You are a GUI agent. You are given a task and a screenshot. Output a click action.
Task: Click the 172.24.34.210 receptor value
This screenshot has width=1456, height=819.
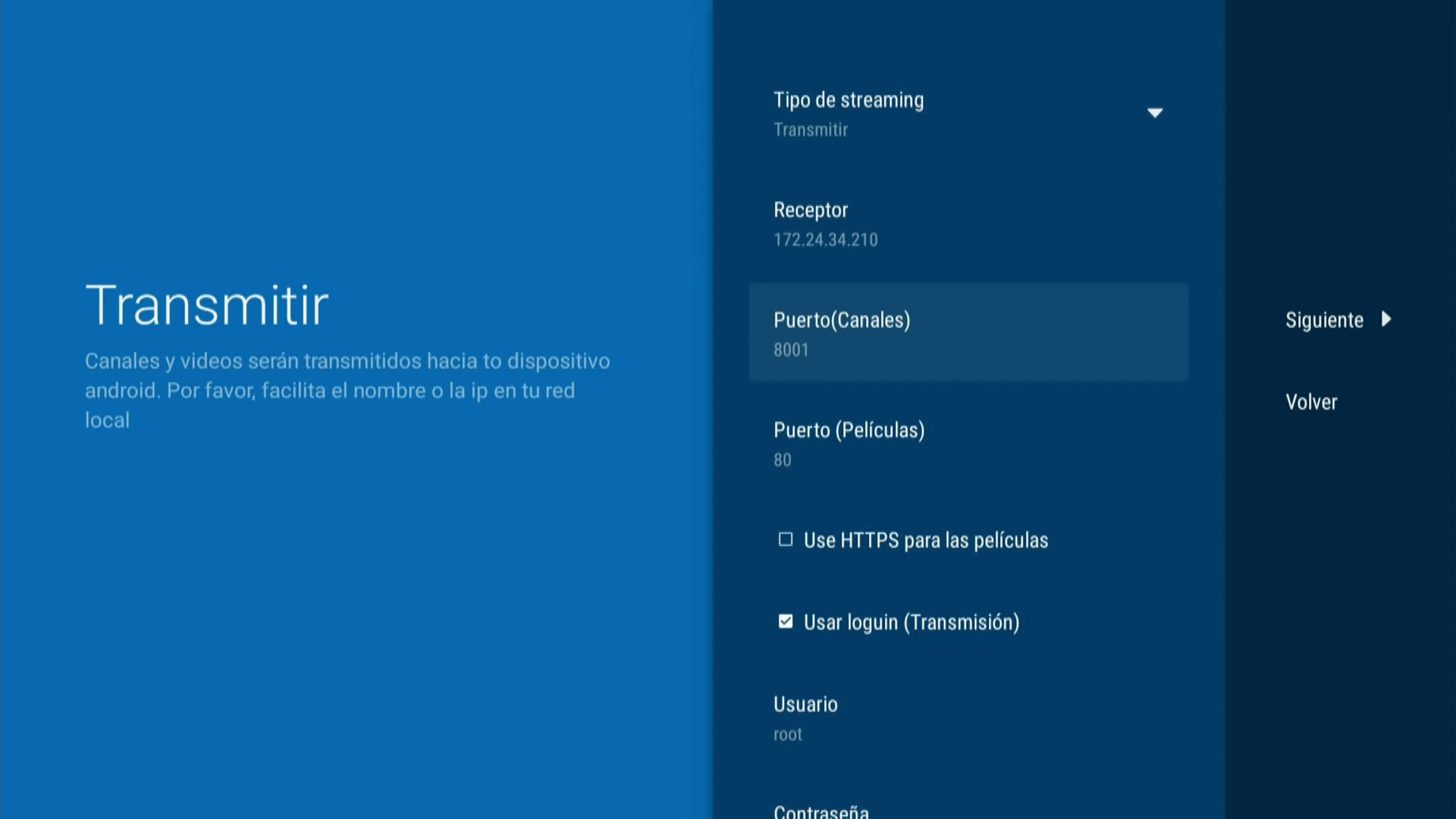pyautogui.click(x=825, y=240)
